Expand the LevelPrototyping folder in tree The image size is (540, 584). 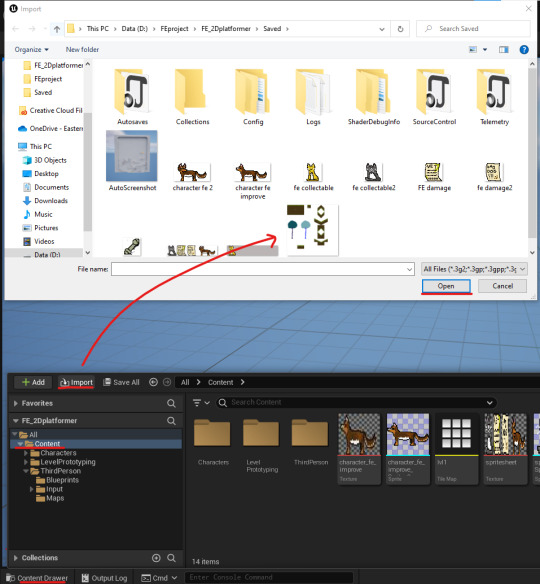pos(26,462)
